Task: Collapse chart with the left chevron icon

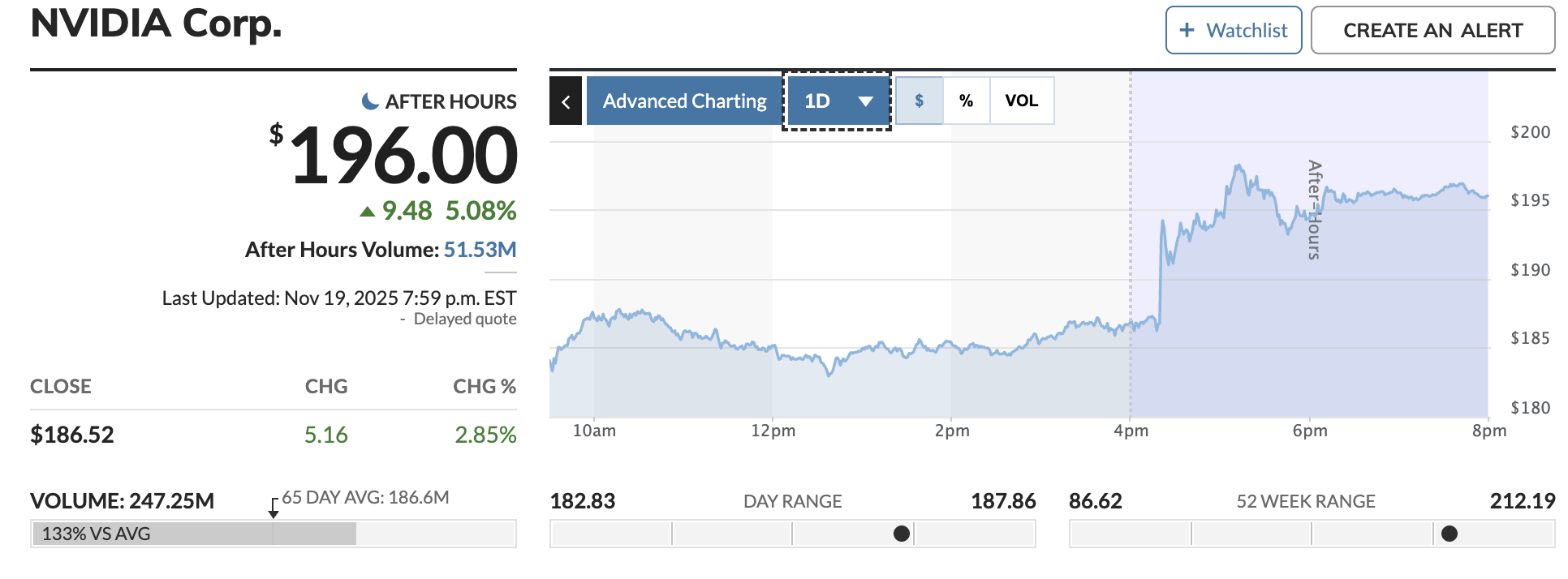Action: point(566,101)
